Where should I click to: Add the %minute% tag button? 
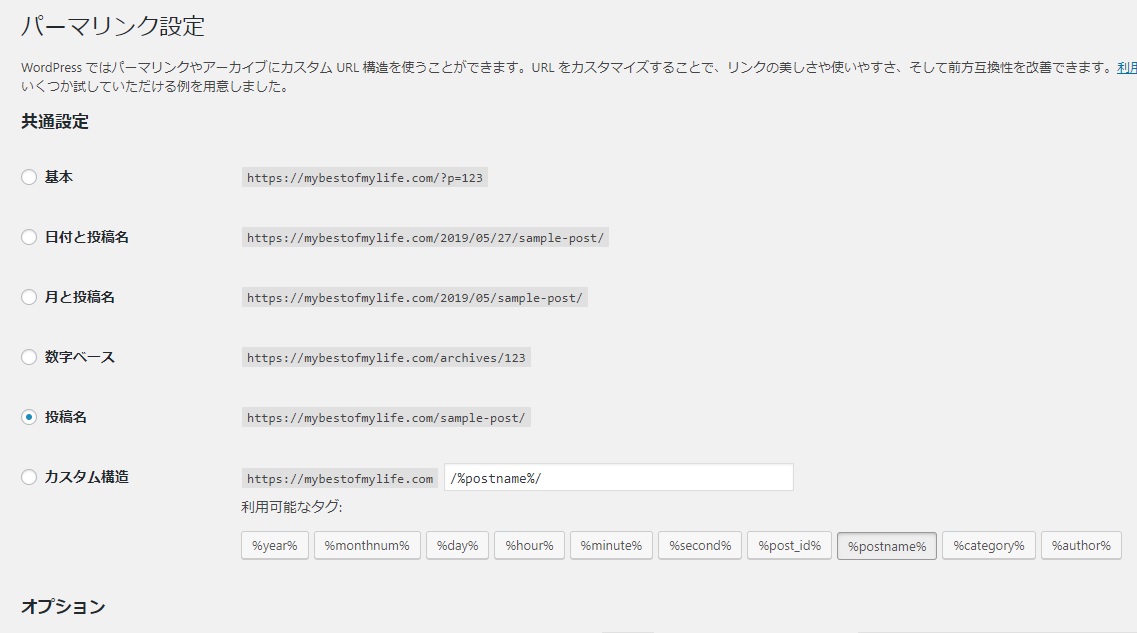pos(611,545)
